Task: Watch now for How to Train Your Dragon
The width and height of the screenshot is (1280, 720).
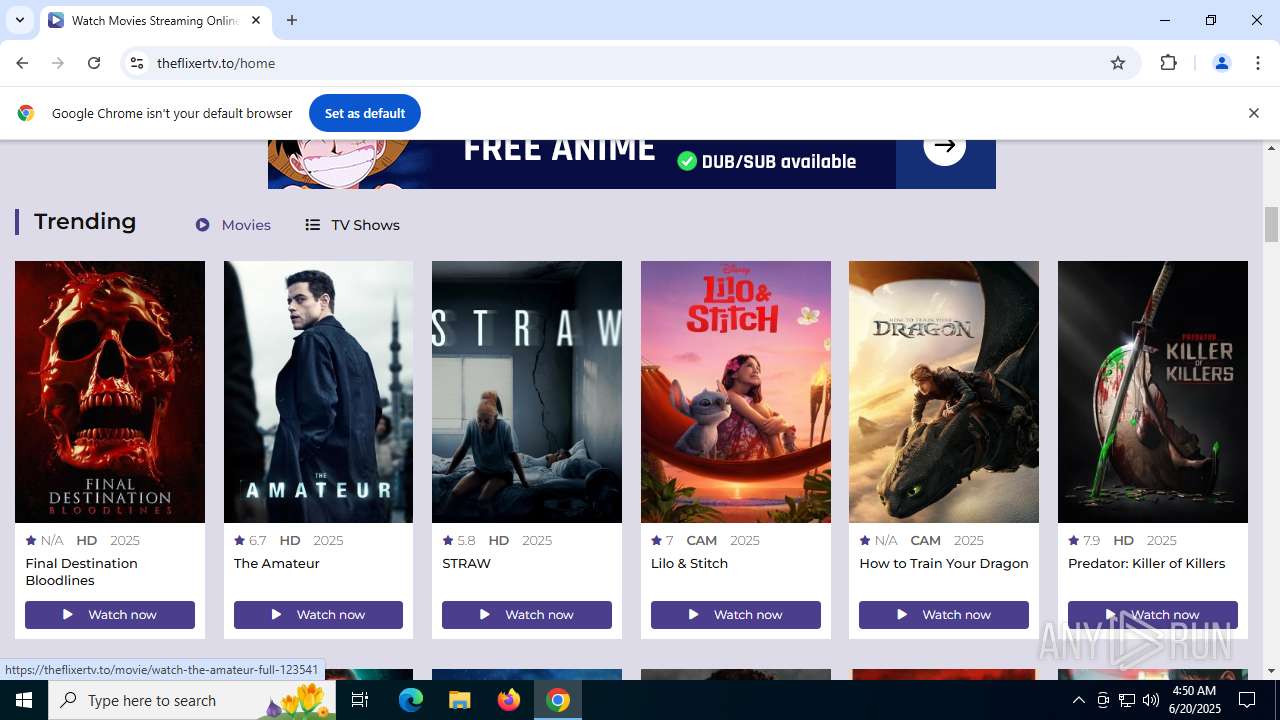Action: (944, 615)
